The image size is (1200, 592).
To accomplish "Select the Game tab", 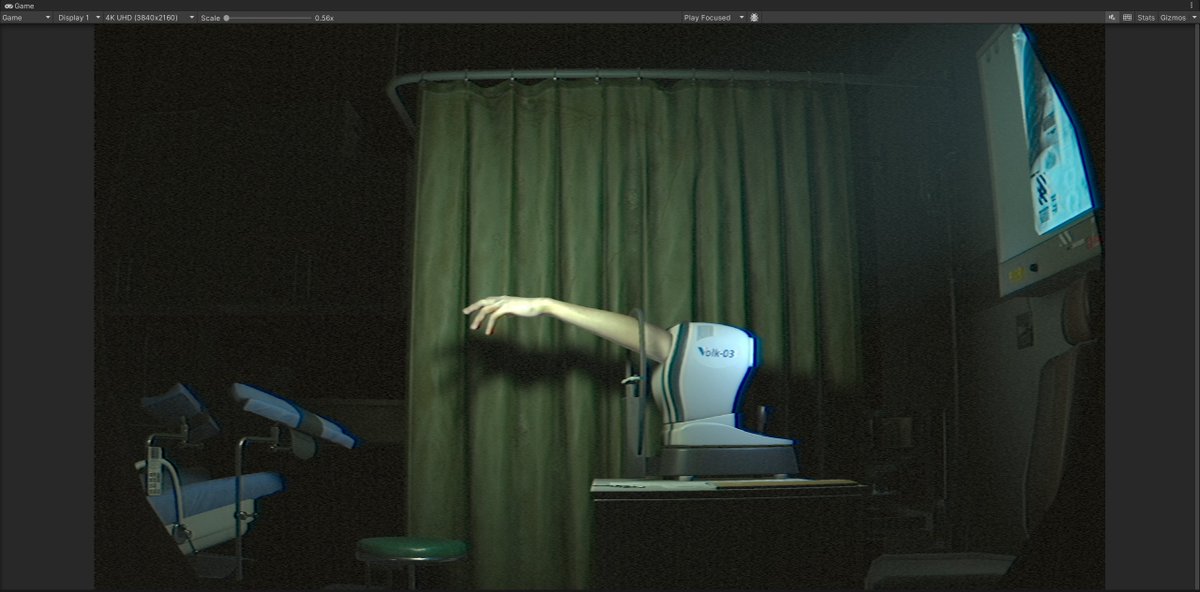I will [x=19, y=6].
